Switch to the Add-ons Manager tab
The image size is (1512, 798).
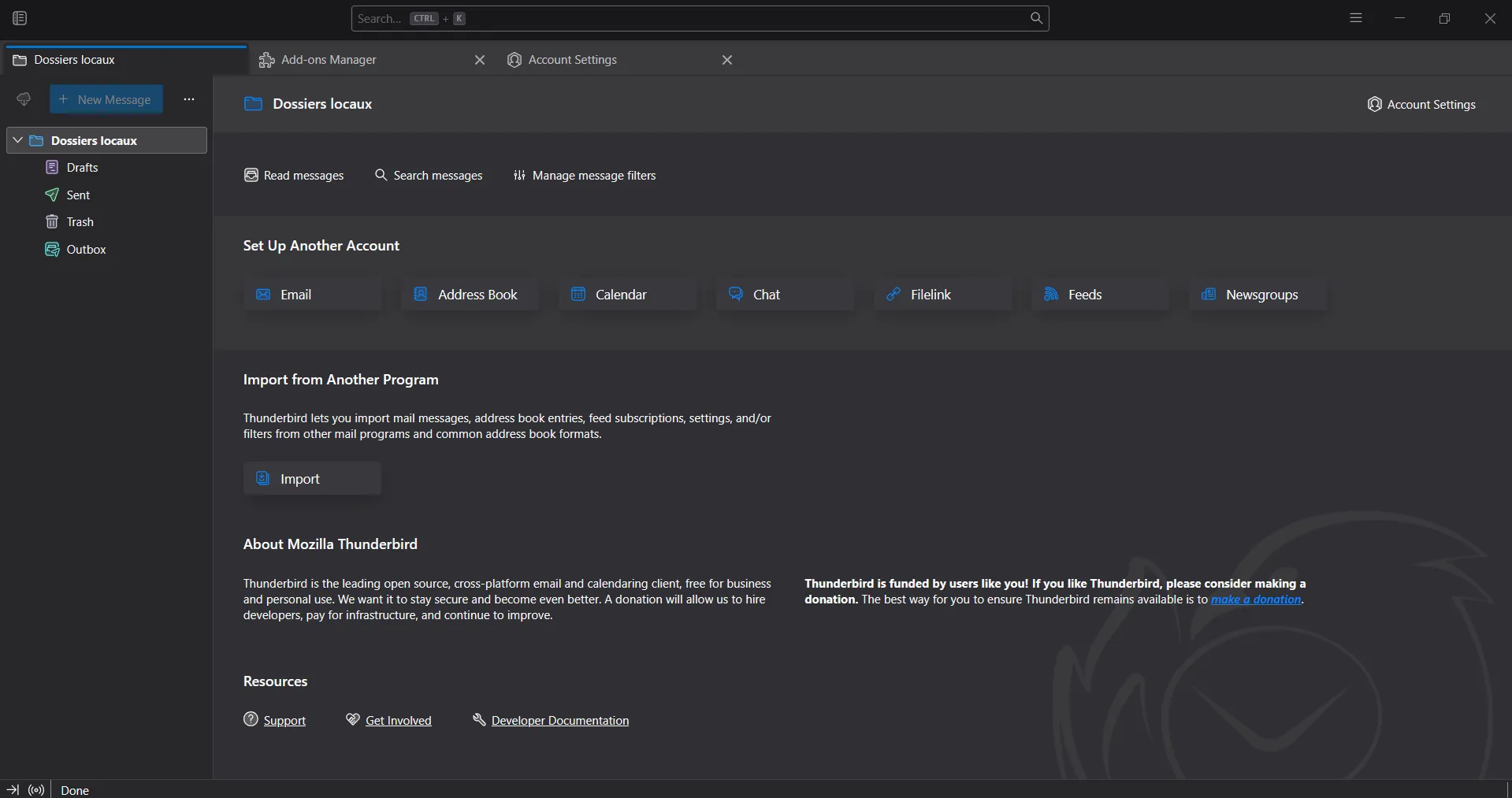pos(329,60)
